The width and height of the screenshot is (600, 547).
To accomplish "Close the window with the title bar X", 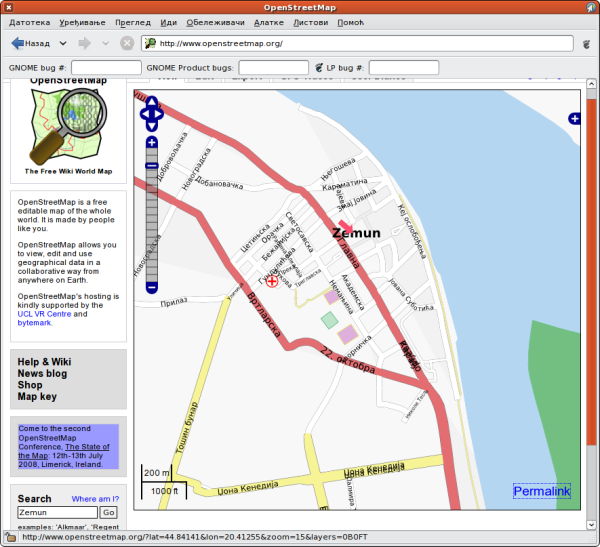I will point(8,7).
